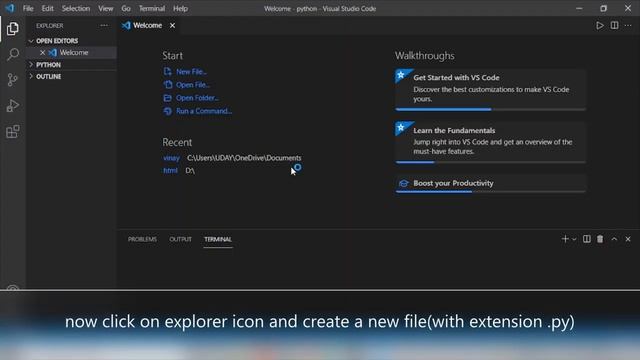
Task: Click the Run a Command icon beside its link
Action: (167, 111)
